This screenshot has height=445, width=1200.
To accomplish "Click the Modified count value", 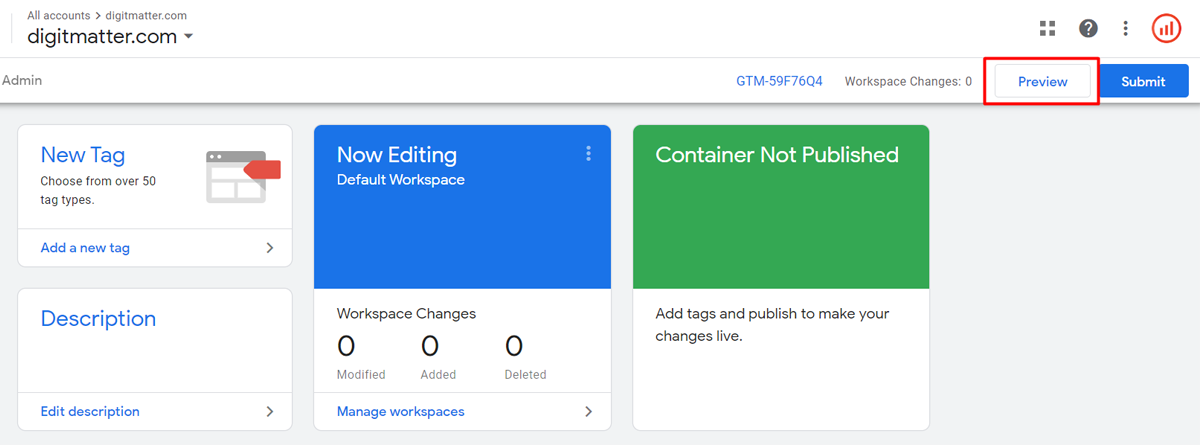I will [346, 346].
